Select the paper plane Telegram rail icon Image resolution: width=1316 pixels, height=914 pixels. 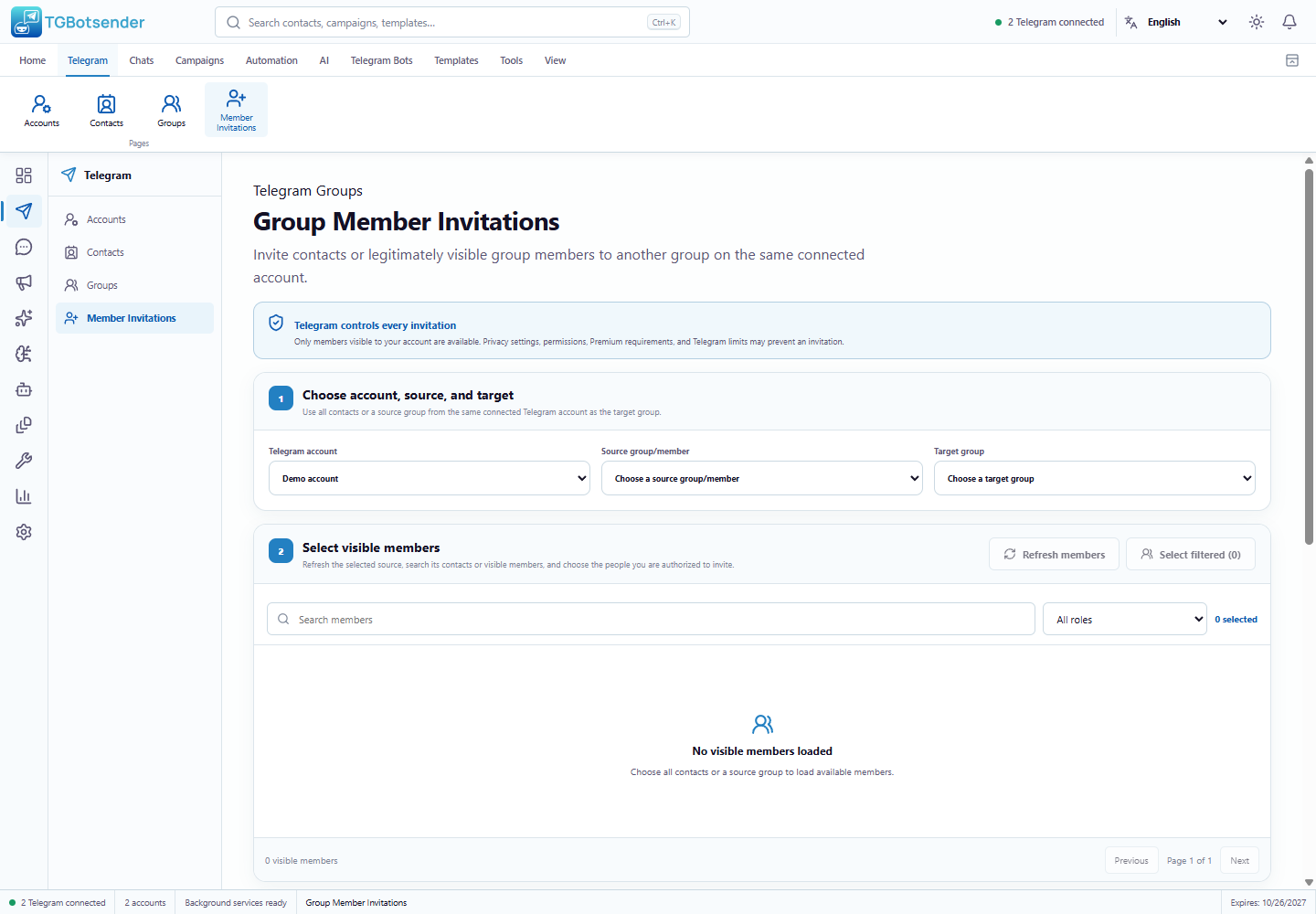(24, 211)
